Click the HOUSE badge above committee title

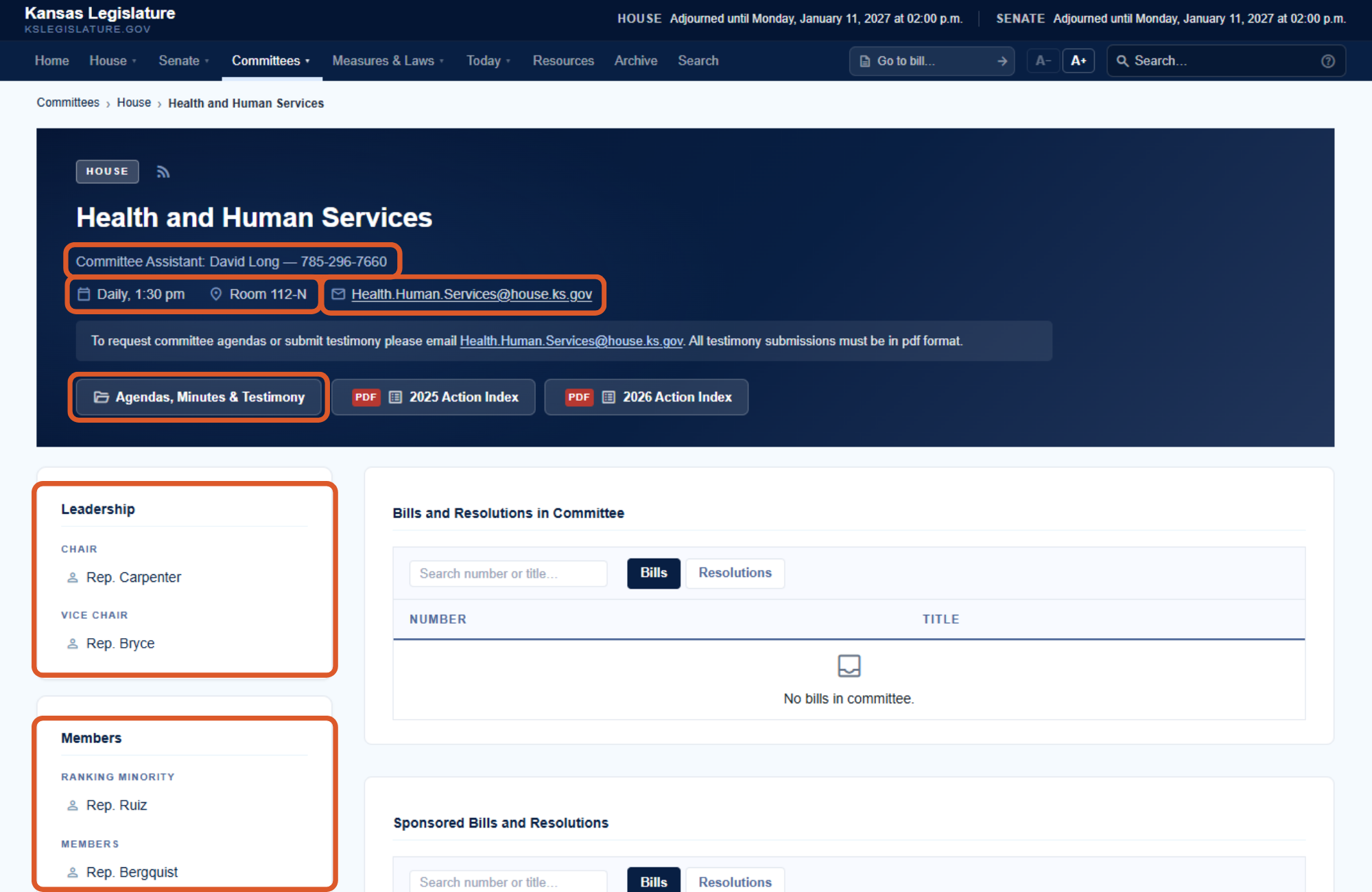click(x=108, y=172)
